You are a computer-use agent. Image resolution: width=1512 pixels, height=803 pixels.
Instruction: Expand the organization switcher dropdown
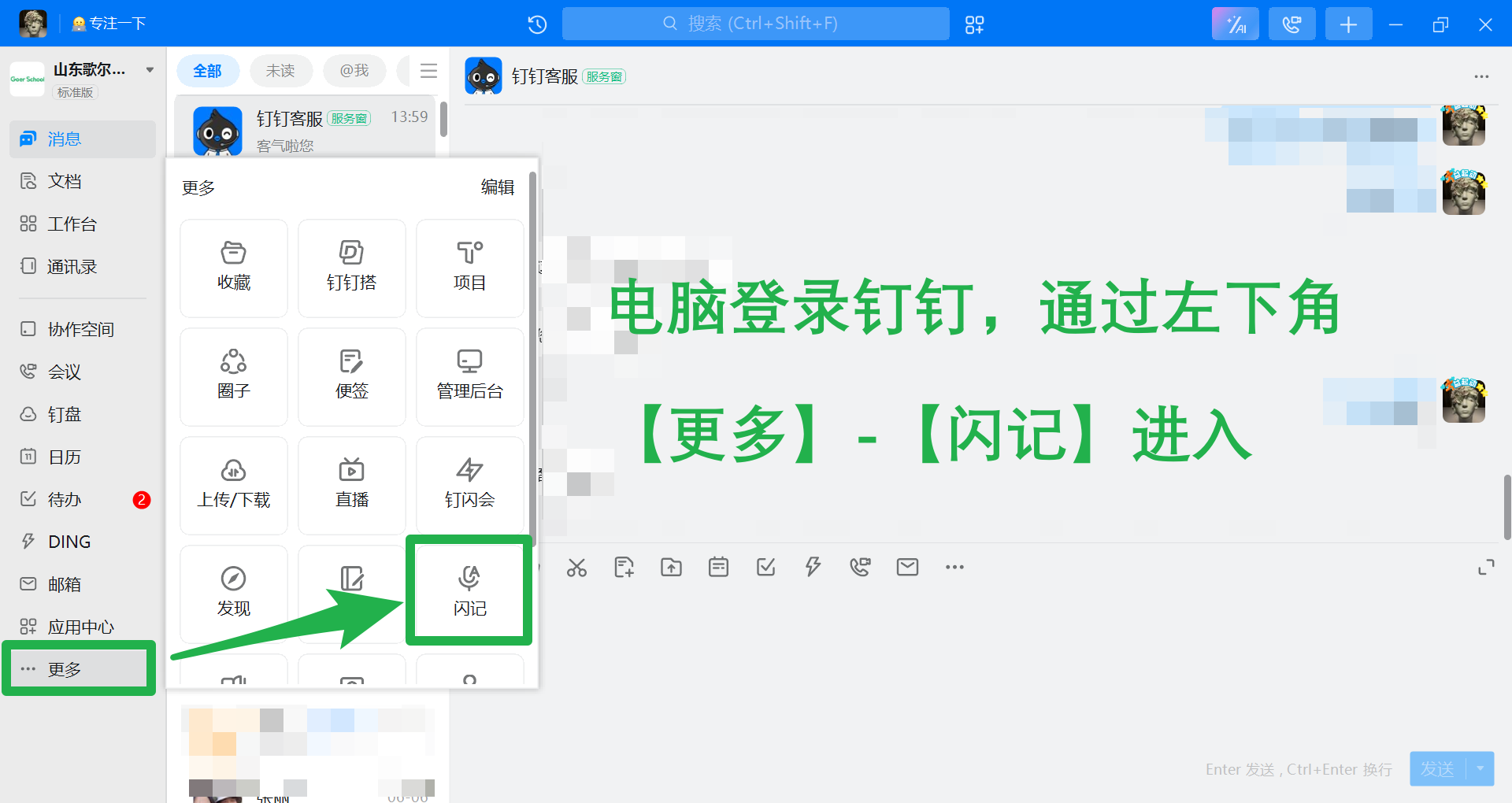150,70
